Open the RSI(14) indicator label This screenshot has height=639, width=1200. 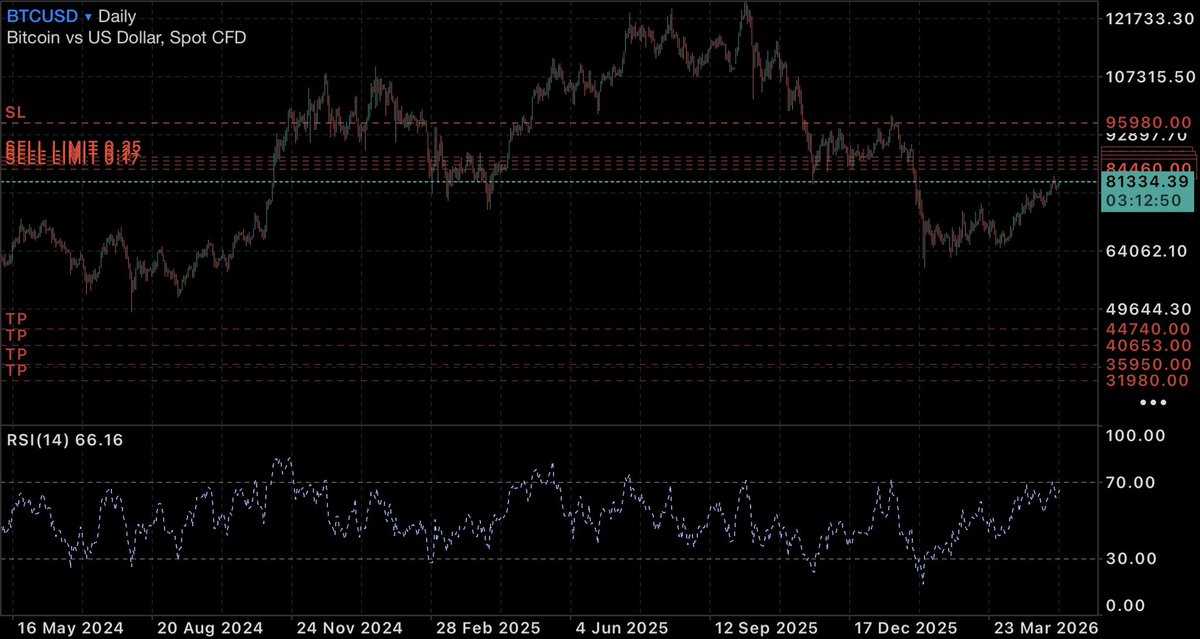pos(65,440)
